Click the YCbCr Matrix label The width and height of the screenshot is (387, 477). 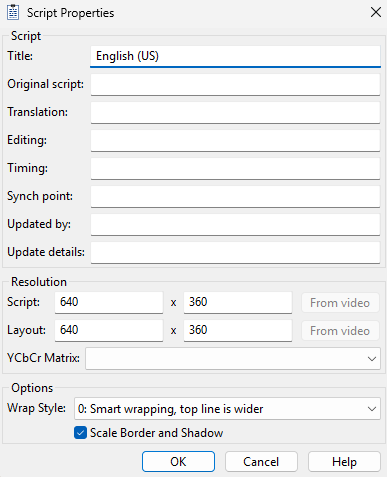(x=44, y=358)
